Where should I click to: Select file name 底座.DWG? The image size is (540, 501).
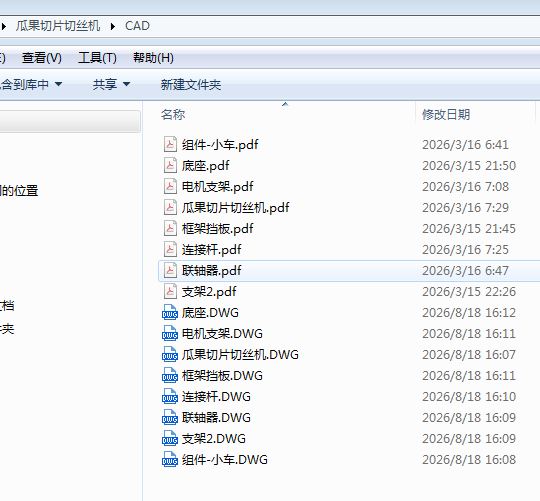(210, 313)
